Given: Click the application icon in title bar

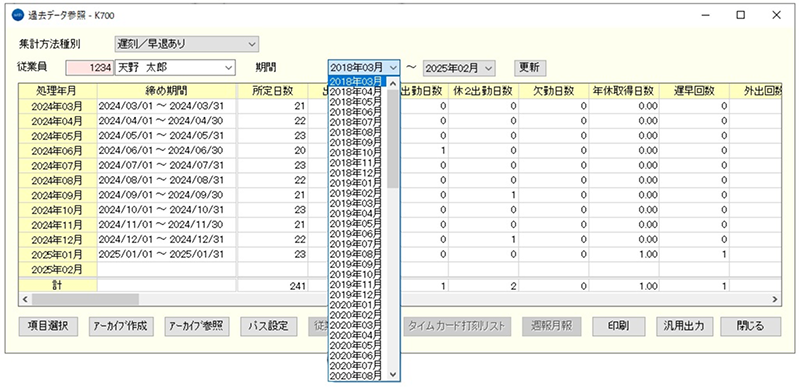Looking at the screenshot, I should point(18,15).
